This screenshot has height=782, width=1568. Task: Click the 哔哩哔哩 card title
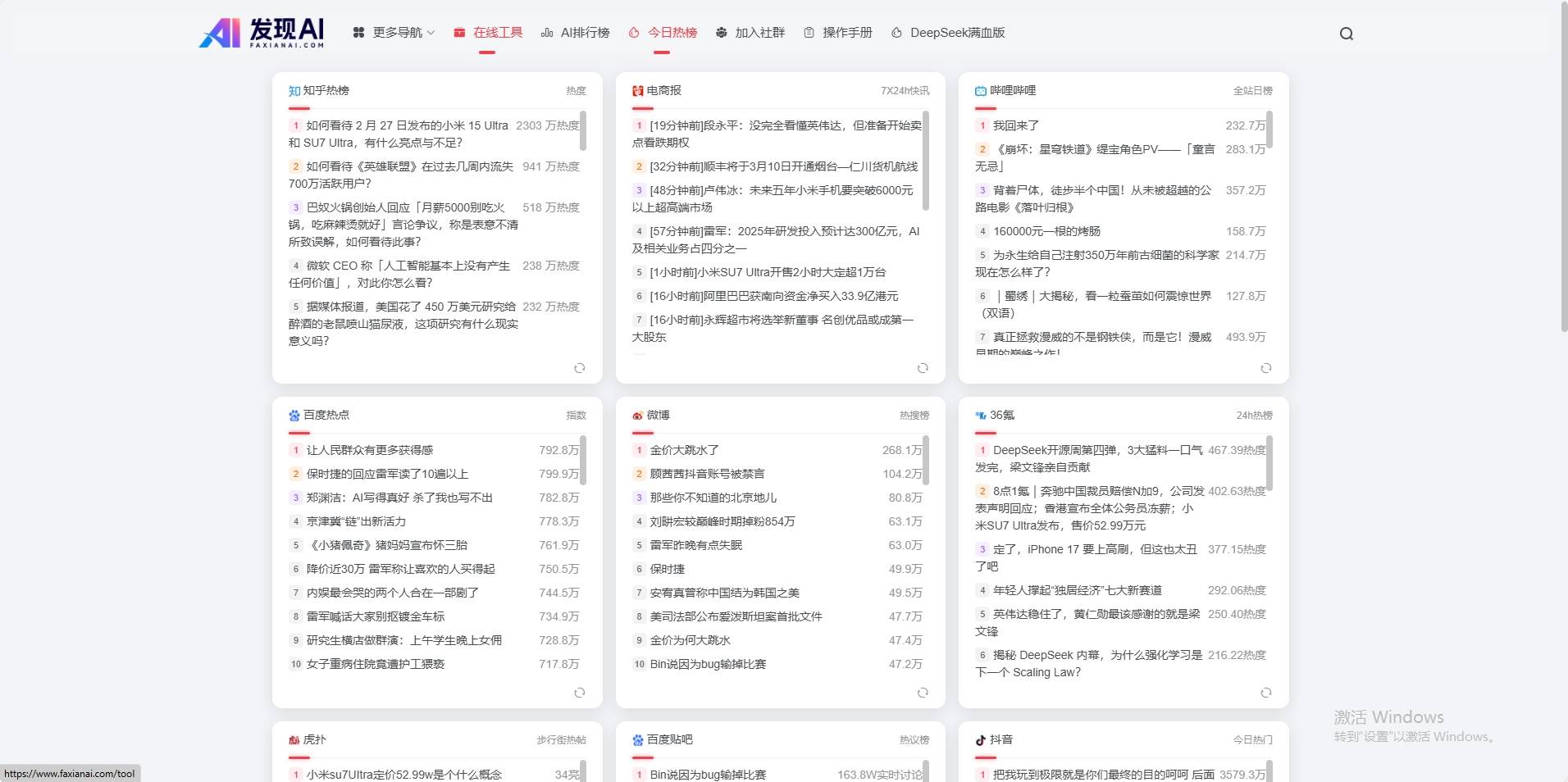(x=1013, y=90)
